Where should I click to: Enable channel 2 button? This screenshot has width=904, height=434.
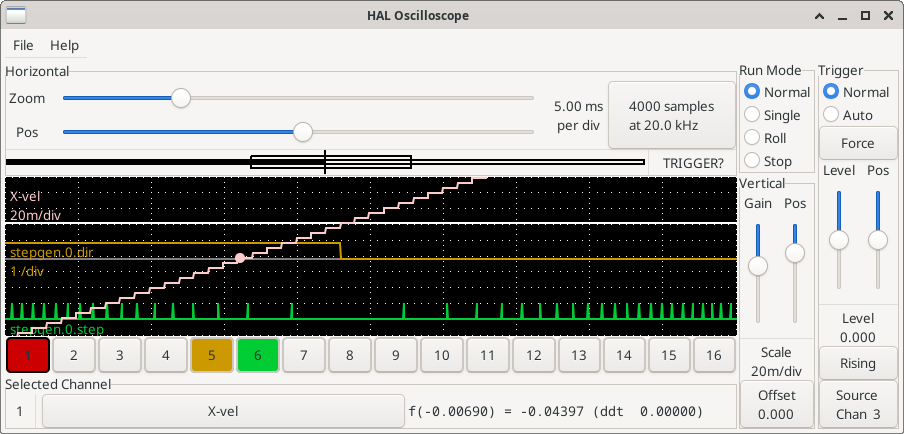pyautogui.click(x=74, y=355)
